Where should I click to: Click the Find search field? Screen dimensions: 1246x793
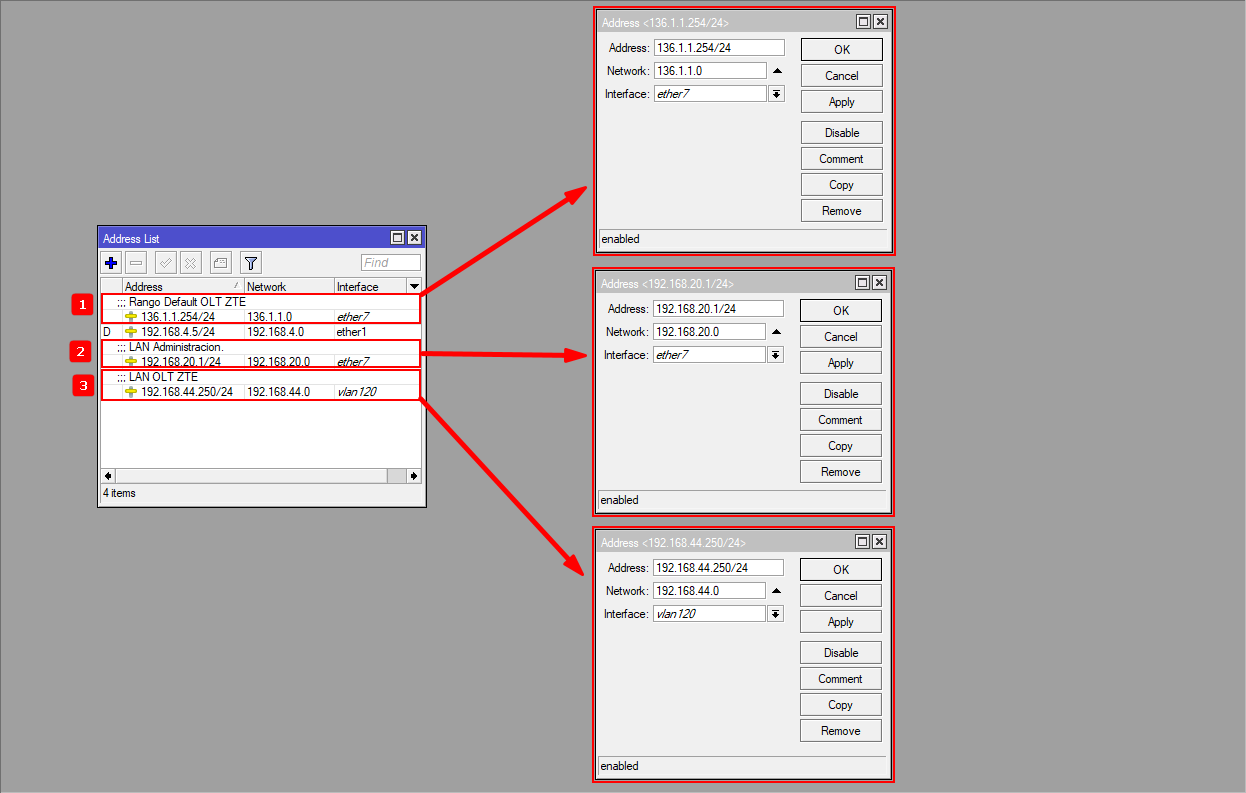(x=390, y=263)
